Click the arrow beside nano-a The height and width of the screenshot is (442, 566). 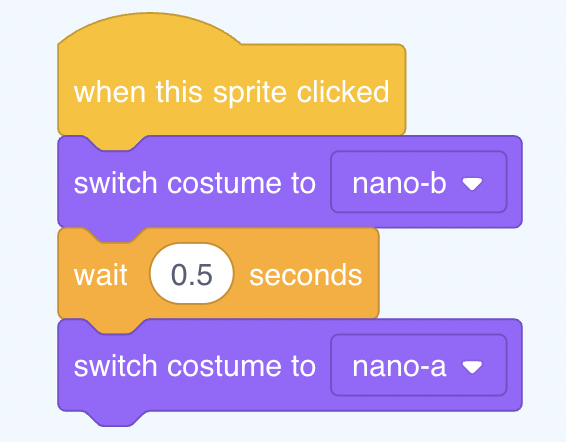pyautogui.click(x=472, y=367)
